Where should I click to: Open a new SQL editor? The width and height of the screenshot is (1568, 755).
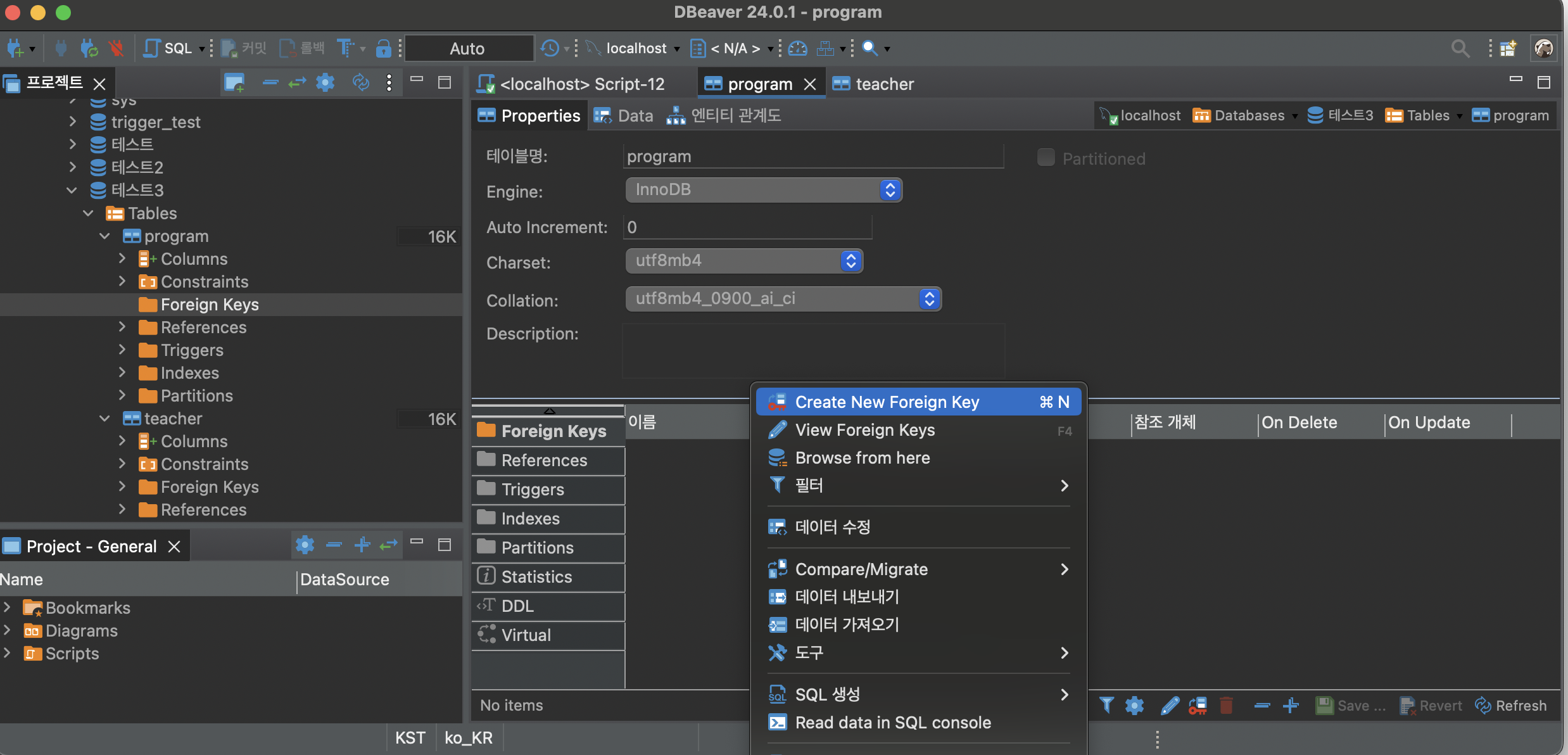click(x=168, y=48)
